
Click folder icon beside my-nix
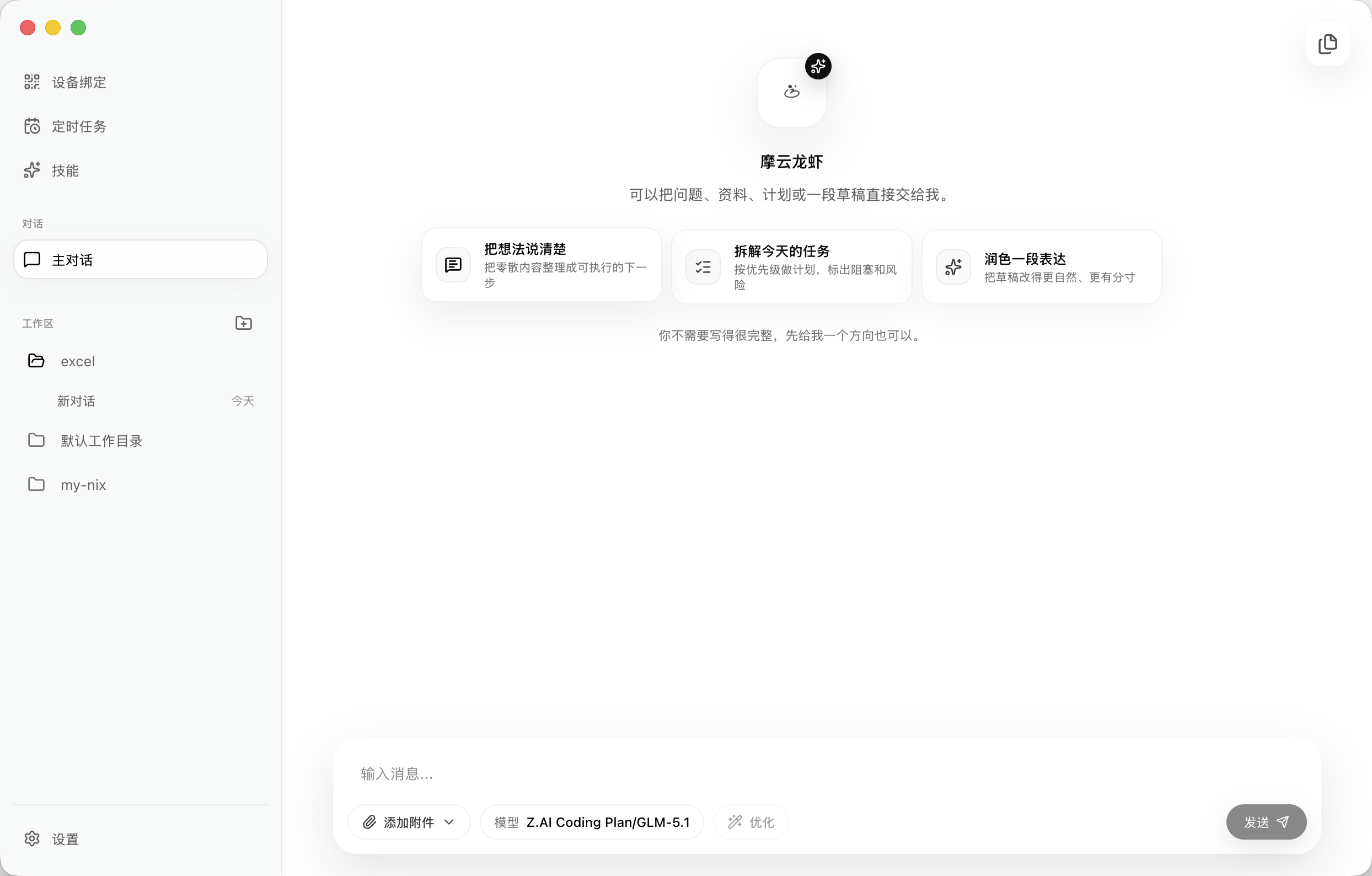[x=36, y=484]
